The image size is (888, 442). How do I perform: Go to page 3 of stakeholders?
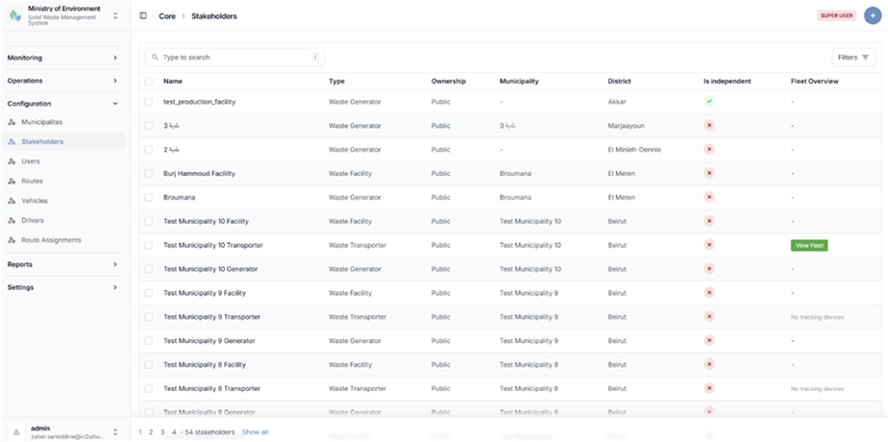click(x=163, y=432)
